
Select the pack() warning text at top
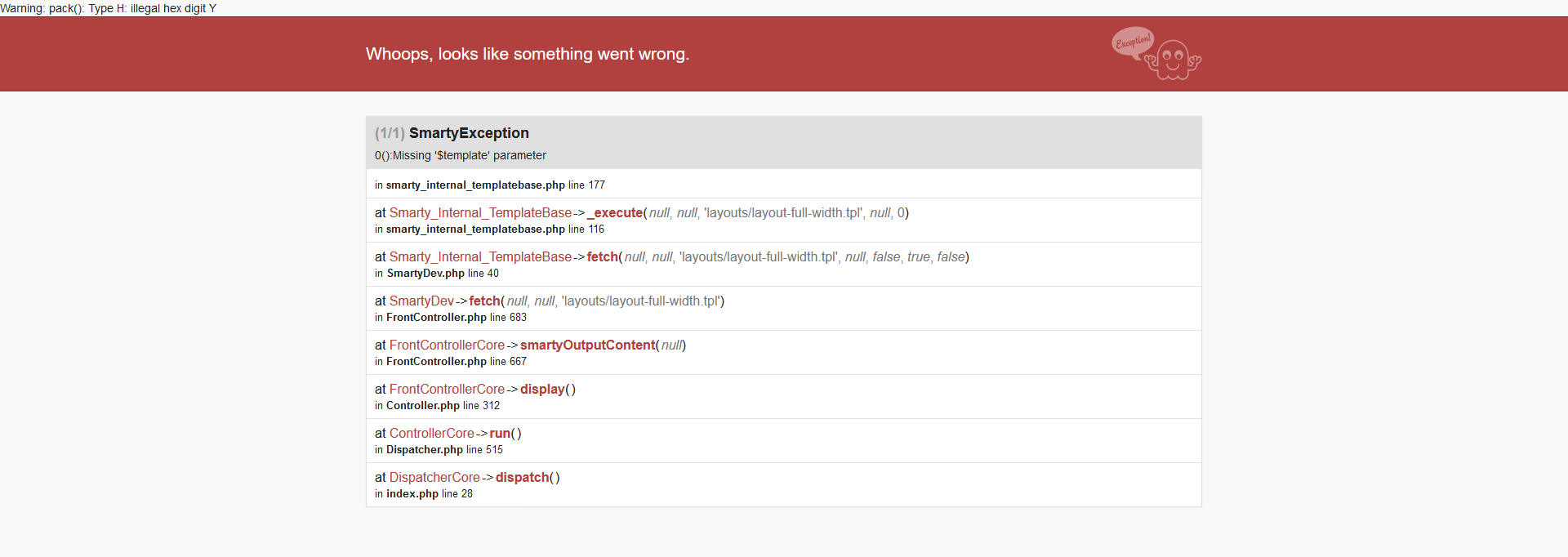click(x=109, y=8)
